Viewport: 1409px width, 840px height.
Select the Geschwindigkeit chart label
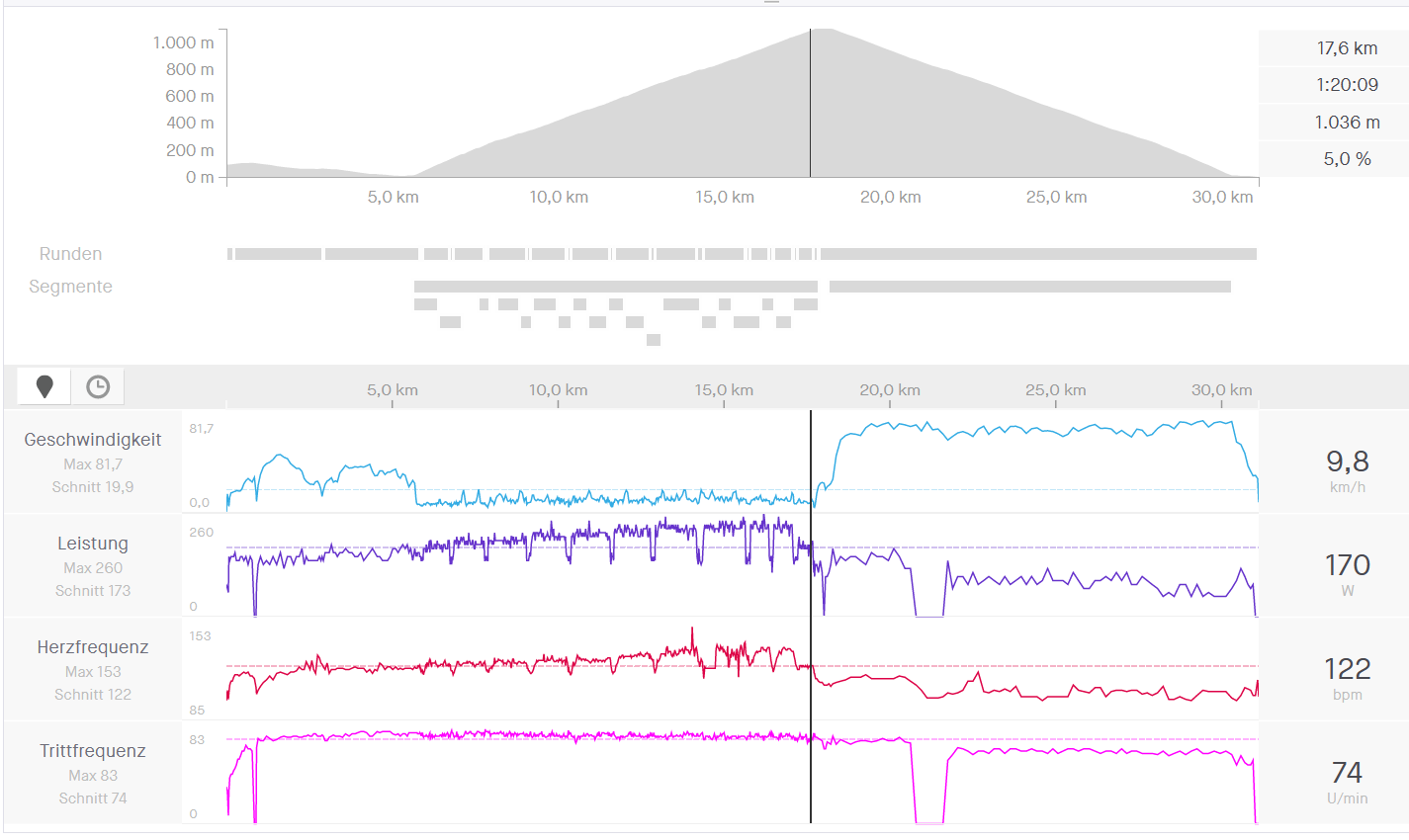click(93, 440)
